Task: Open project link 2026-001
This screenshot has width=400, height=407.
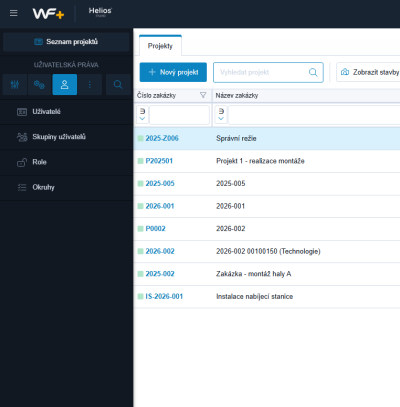Action: [160, 206]
